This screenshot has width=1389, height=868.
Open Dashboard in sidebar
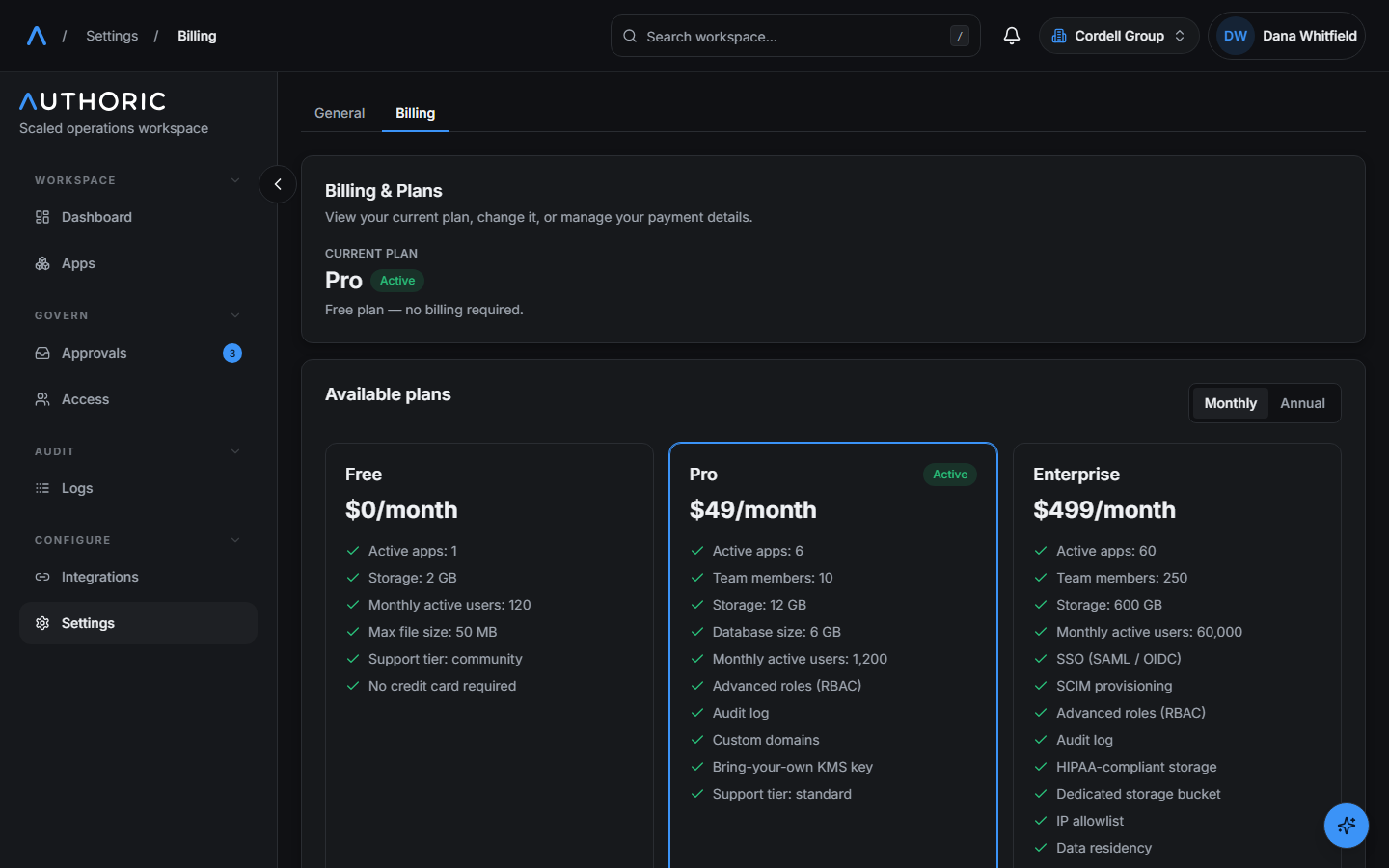coord(138,217)
